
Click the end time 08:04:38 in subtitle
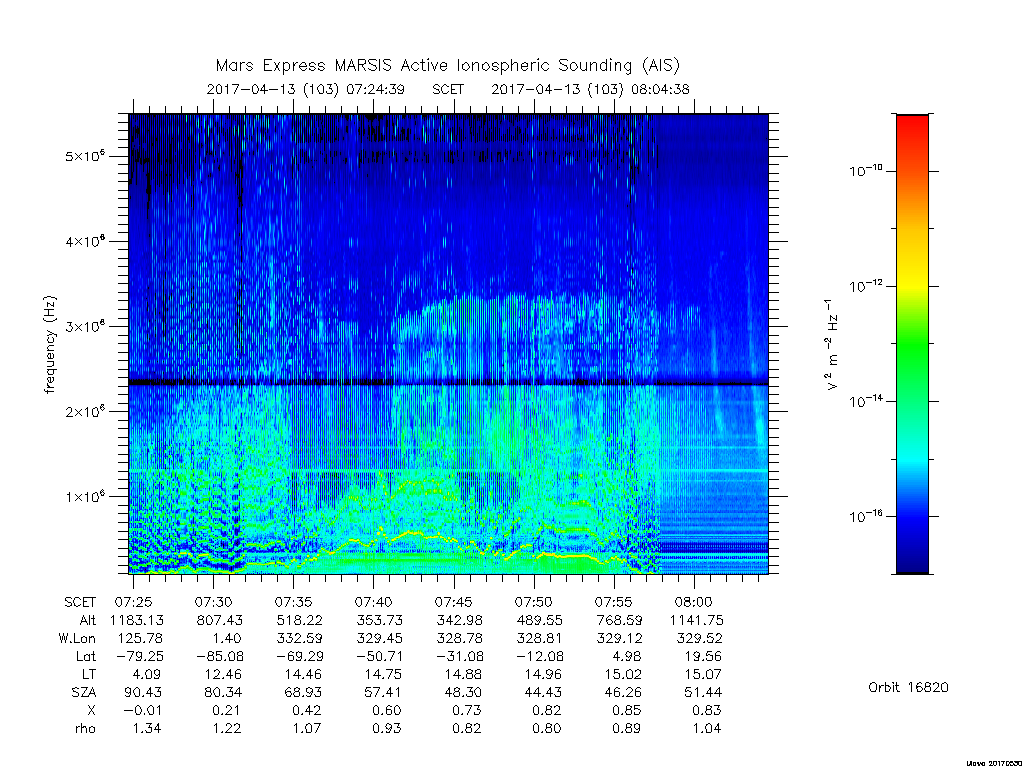click(x=660, y=89)
